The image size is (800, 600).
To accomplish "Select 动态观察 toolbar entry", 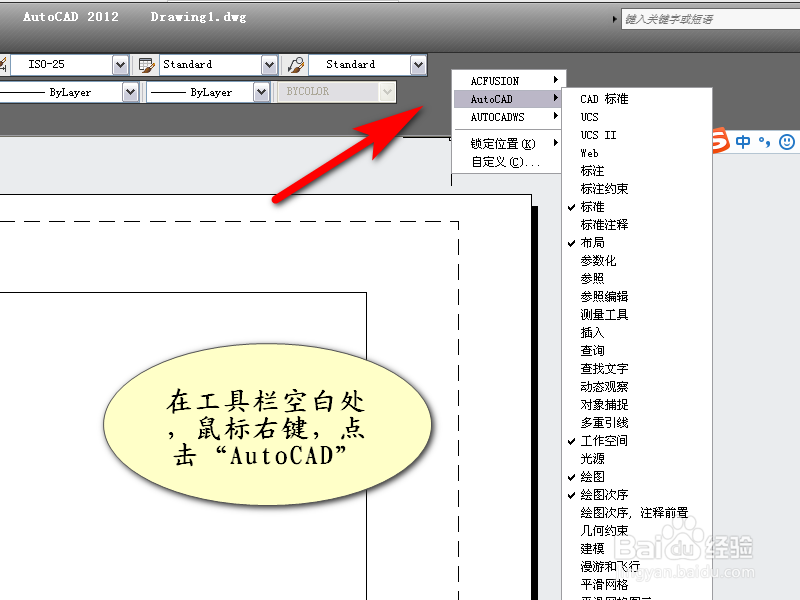I will (x=637, y=386).
